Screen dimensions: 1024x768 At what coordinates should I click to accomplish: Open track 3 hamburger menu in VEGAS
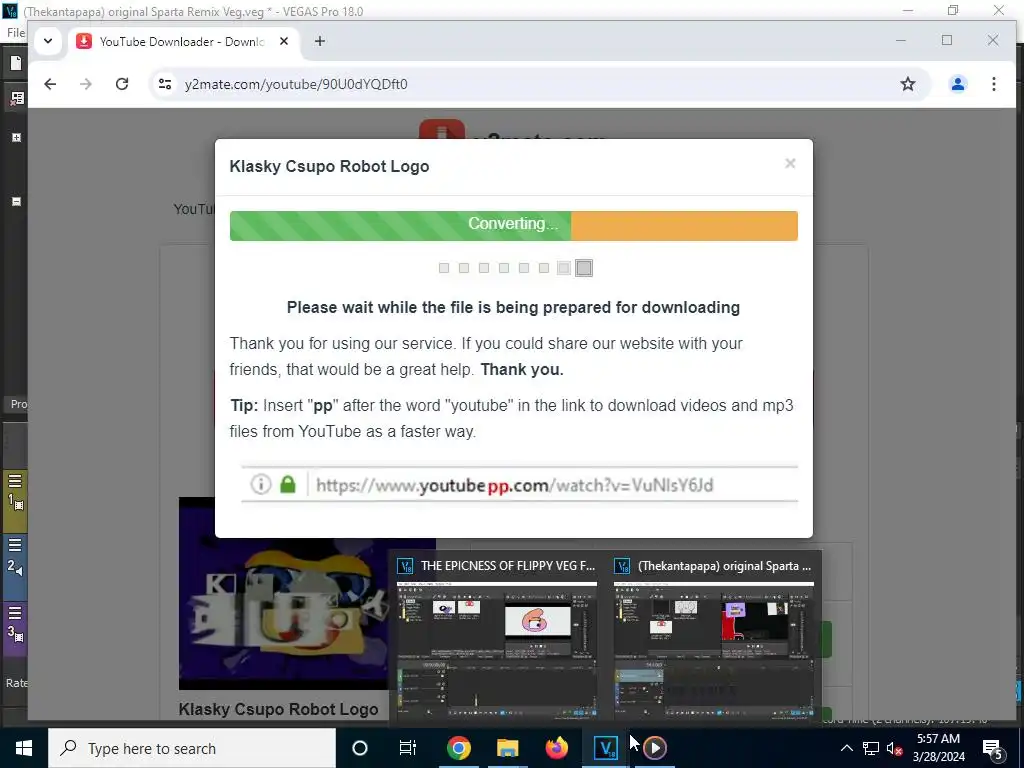[x=15, y=612]
